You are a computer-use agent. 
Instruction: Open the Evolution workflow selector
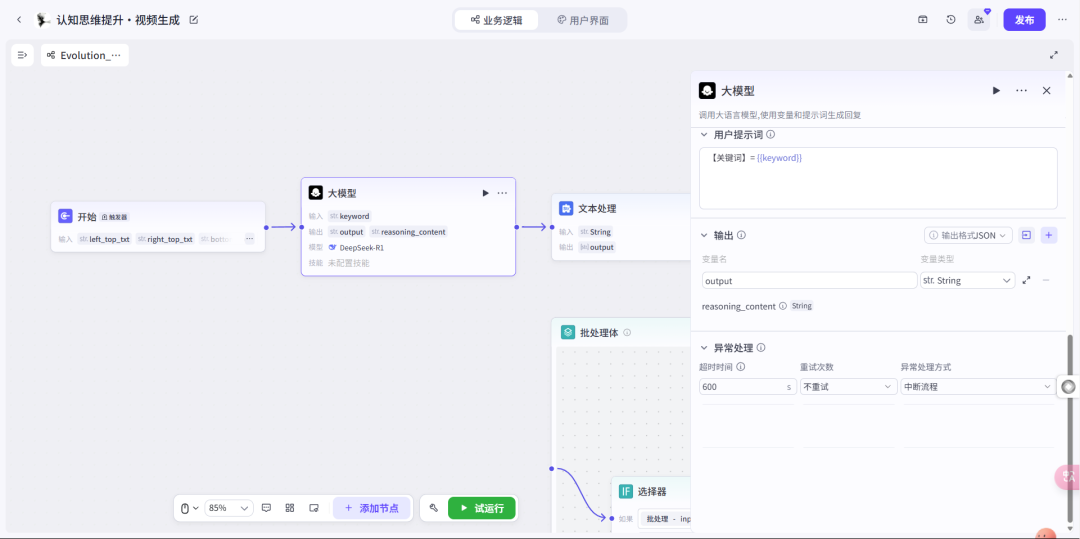(85, 55)
